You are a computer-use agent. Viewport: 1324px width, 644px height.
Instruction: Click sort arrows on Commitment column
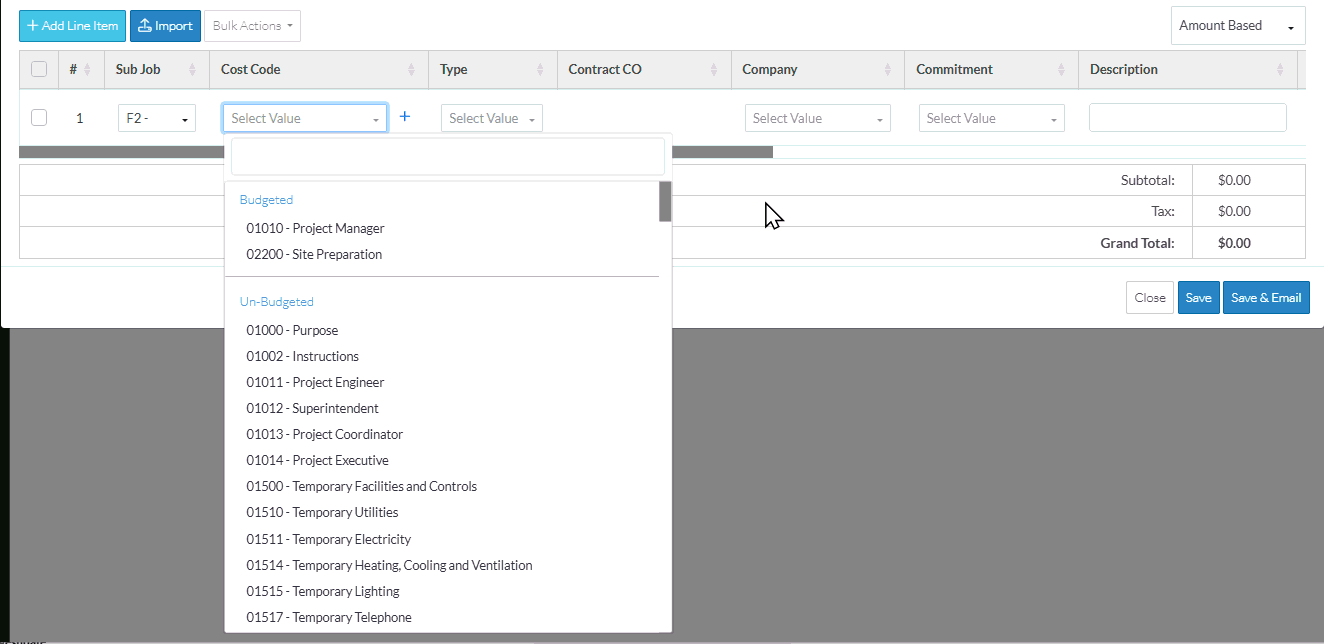pyautogui.click(x=1061, y=70)
